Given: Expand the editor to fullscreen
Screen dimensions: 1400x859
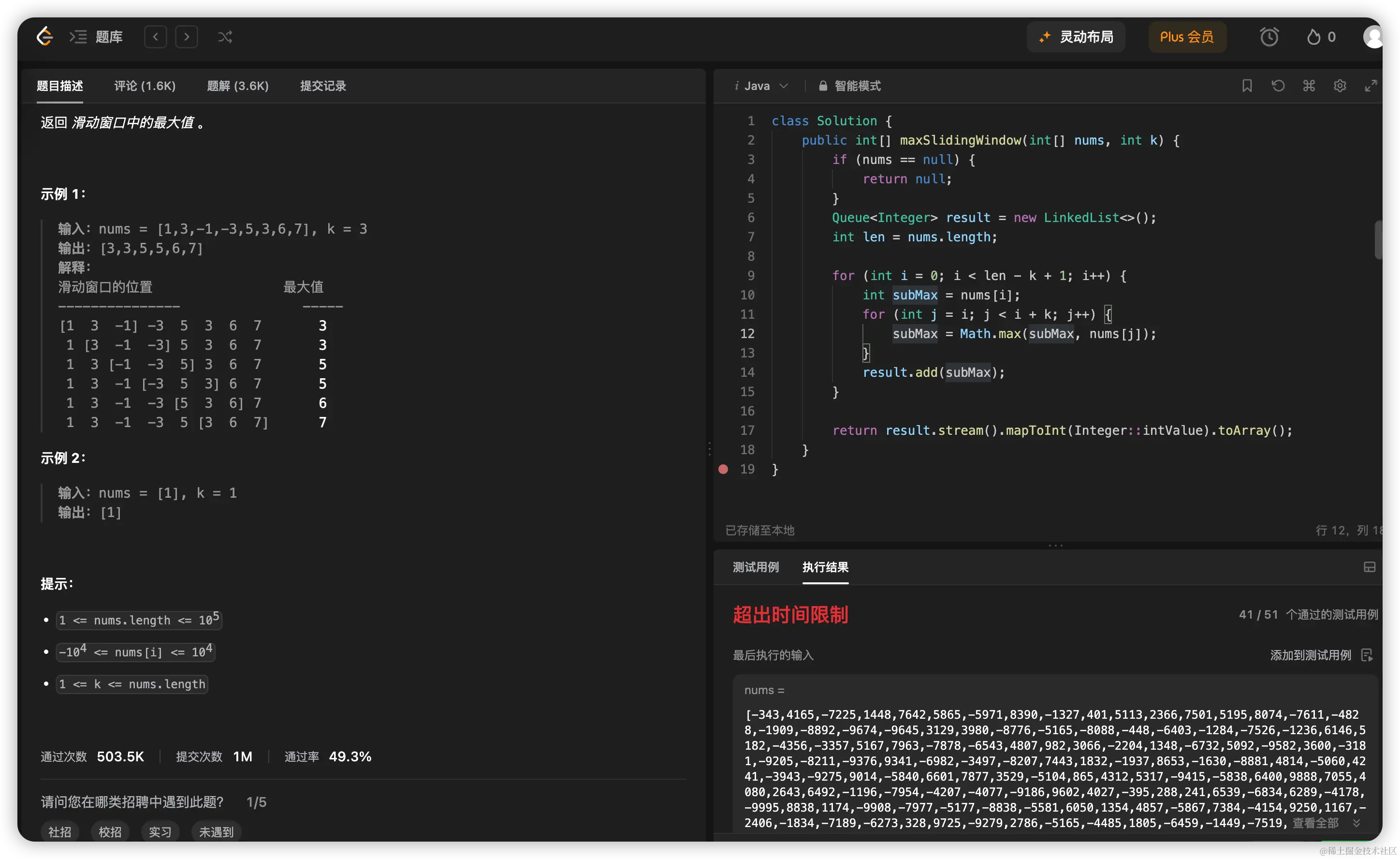Looking at the screenshot, I should click(x=1371, y=86).
